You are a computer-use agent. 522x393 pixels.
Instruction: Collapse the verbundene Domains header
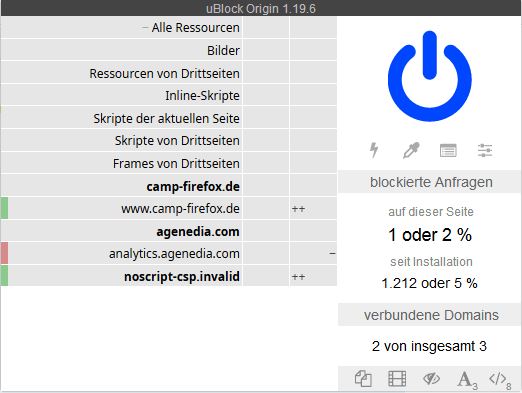coord(430,315)
